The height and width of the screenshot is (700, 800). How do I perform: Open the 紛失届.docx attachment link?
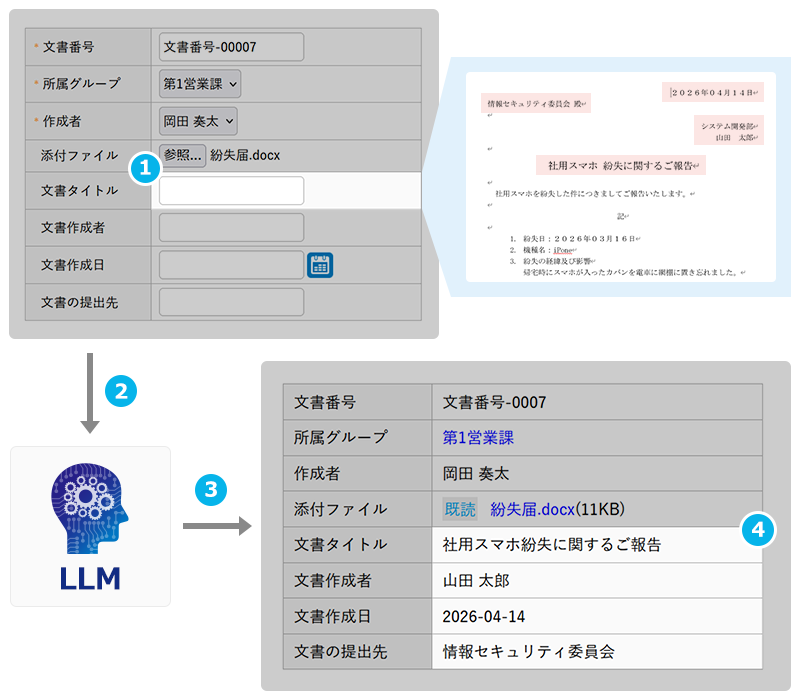[532, 509]
